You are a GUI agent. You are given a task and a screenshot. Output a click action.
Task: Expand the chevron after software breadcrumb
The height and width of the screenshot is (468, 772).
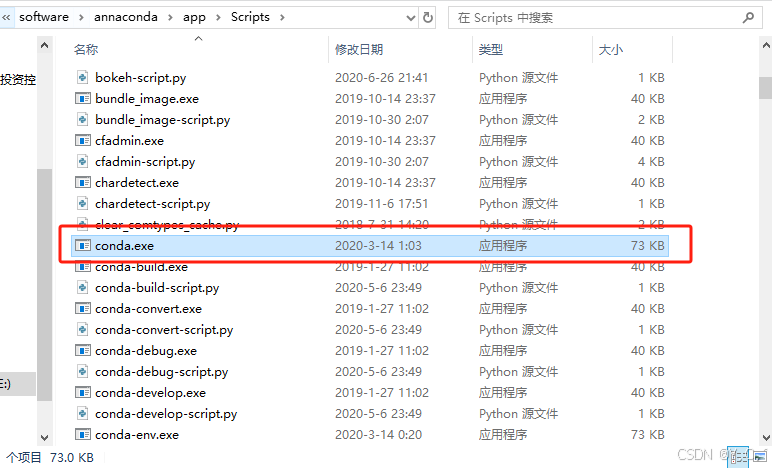click(x=82, y=18)
